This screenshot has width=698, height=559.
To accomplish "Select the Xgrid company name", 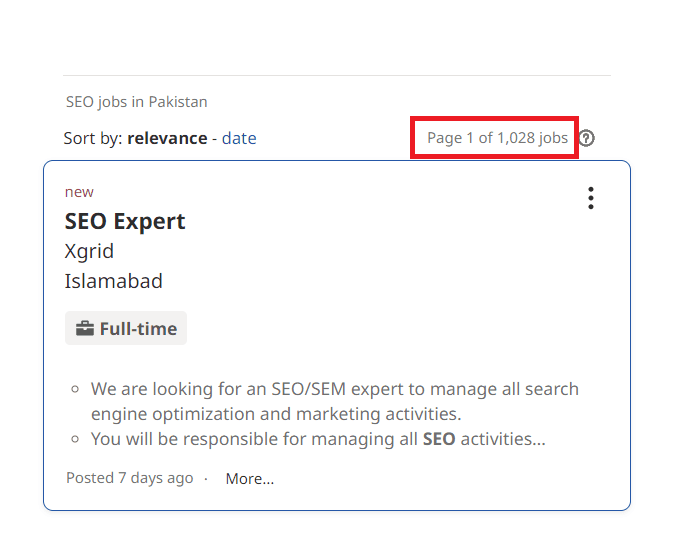I will 89,251.
